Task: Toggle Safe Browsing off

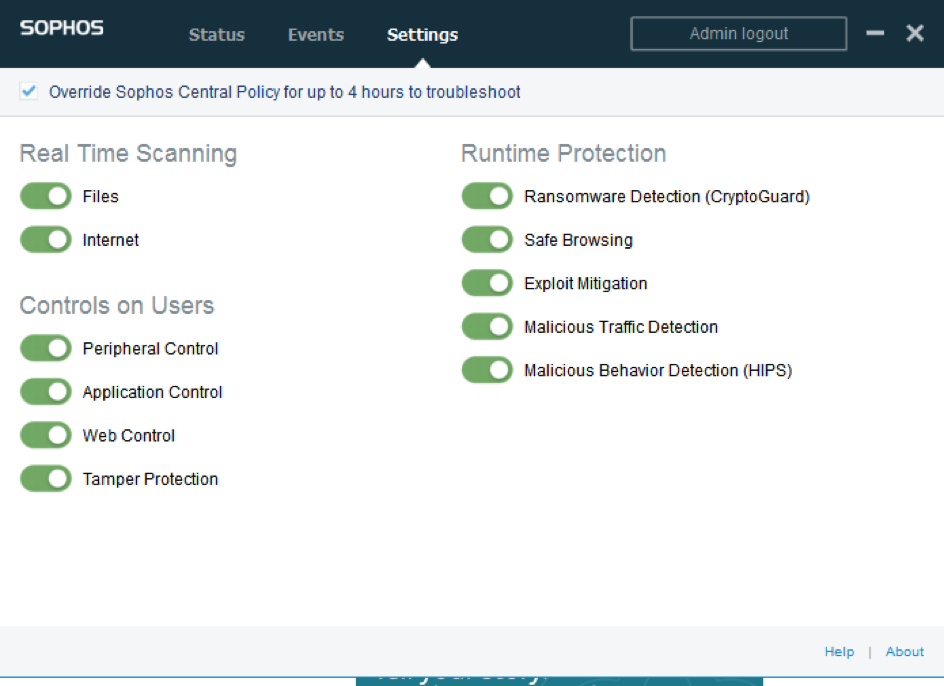Action: point(487,240)
